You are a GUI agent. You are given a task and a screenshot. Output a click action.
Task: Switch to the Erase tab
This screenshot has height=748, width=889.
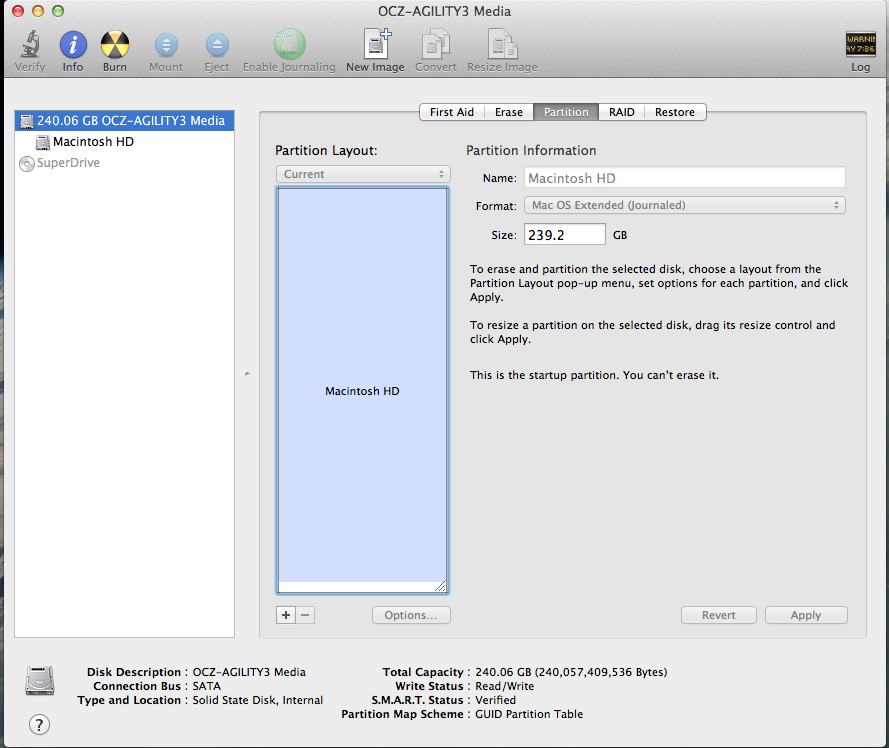pos(509,112)
